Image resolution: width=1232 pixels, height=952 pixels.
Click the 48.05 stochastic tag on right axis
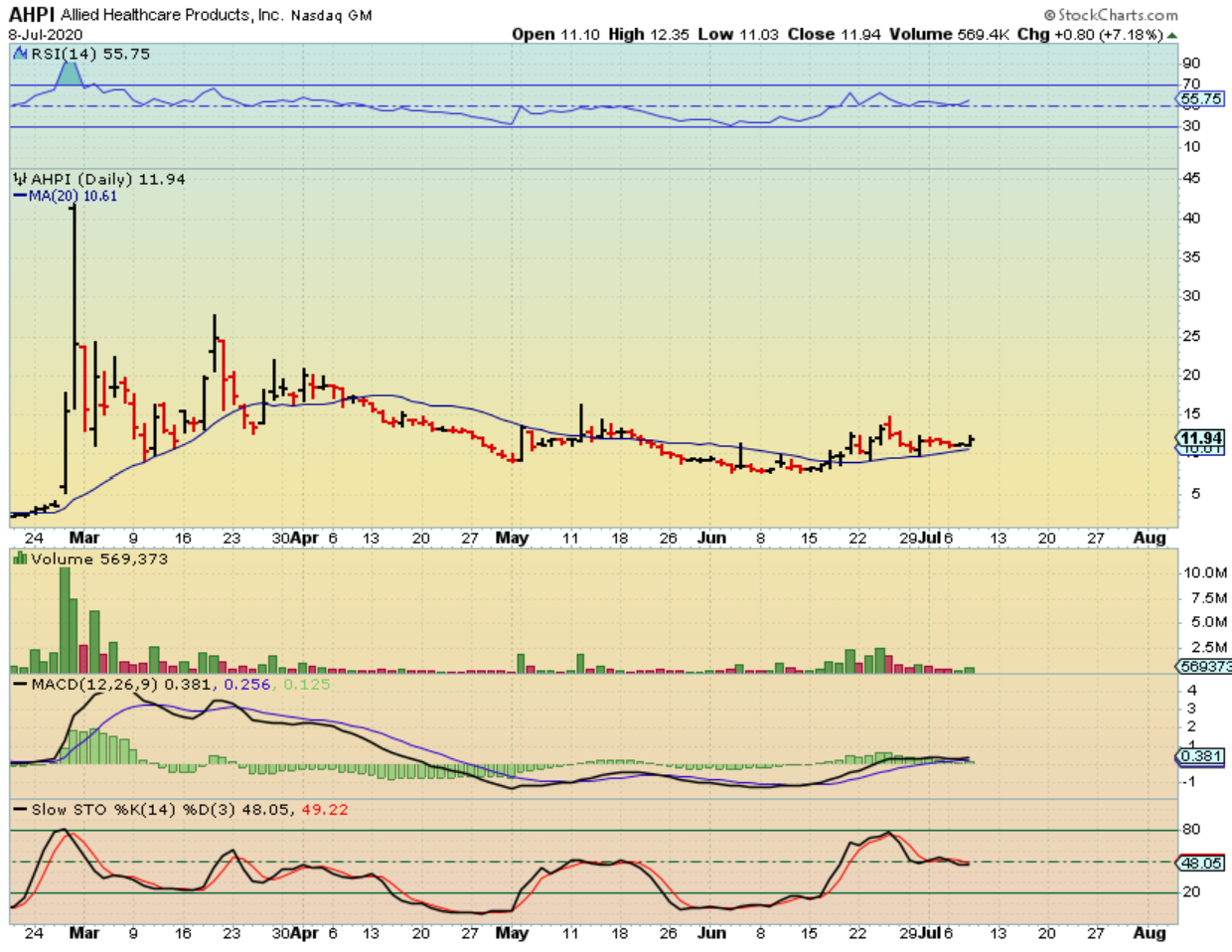pyautogui.click(x=1201, y=864)
